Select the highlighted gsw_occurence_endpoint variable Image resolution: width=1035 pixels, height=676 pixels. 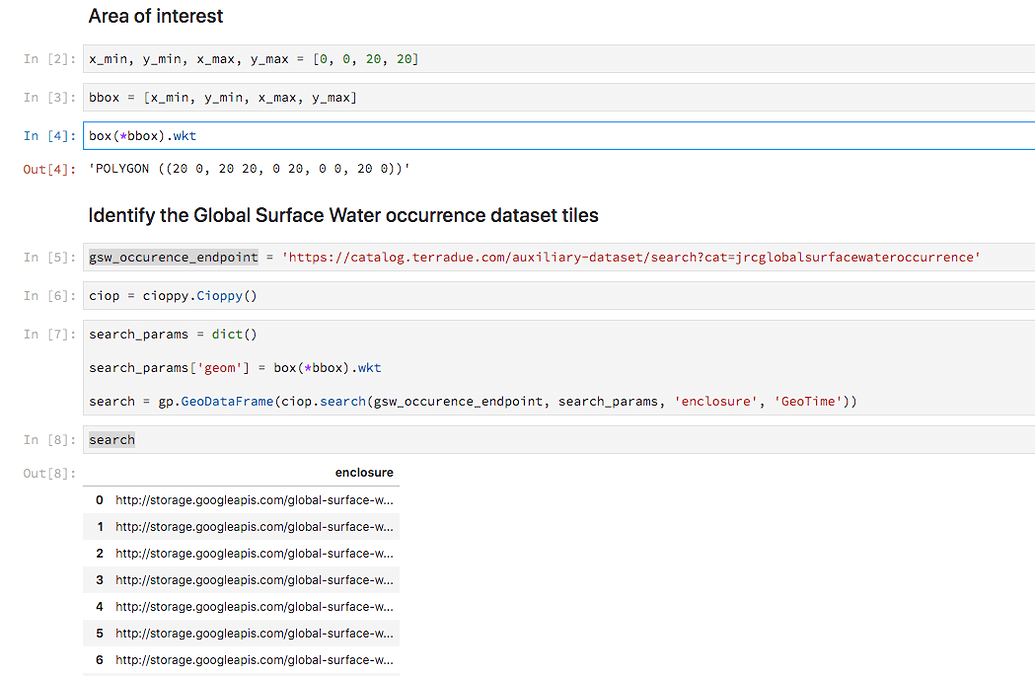(x=172, y=256)
